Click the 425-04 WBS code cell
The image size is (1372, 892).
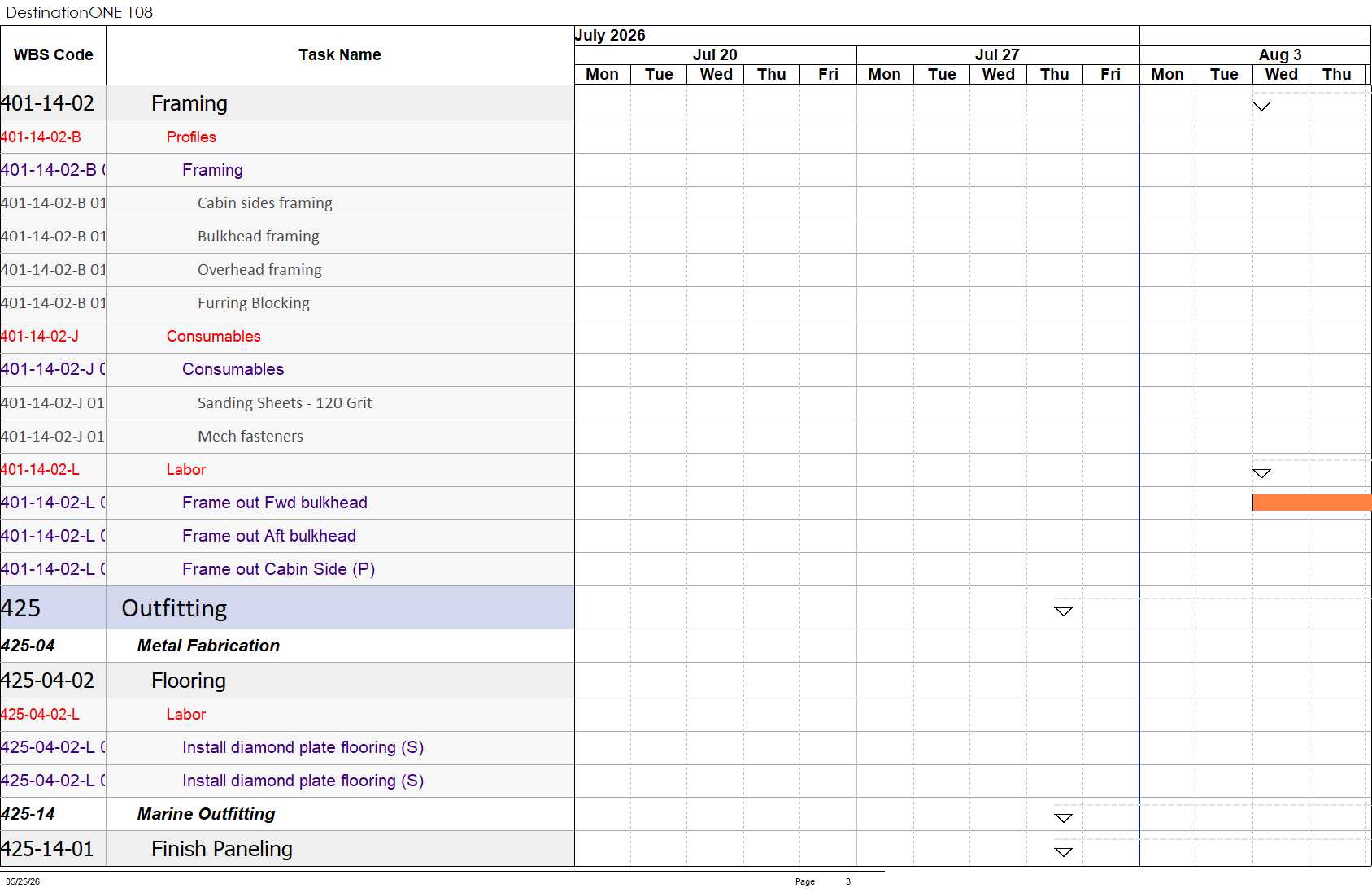pos(53,646)
